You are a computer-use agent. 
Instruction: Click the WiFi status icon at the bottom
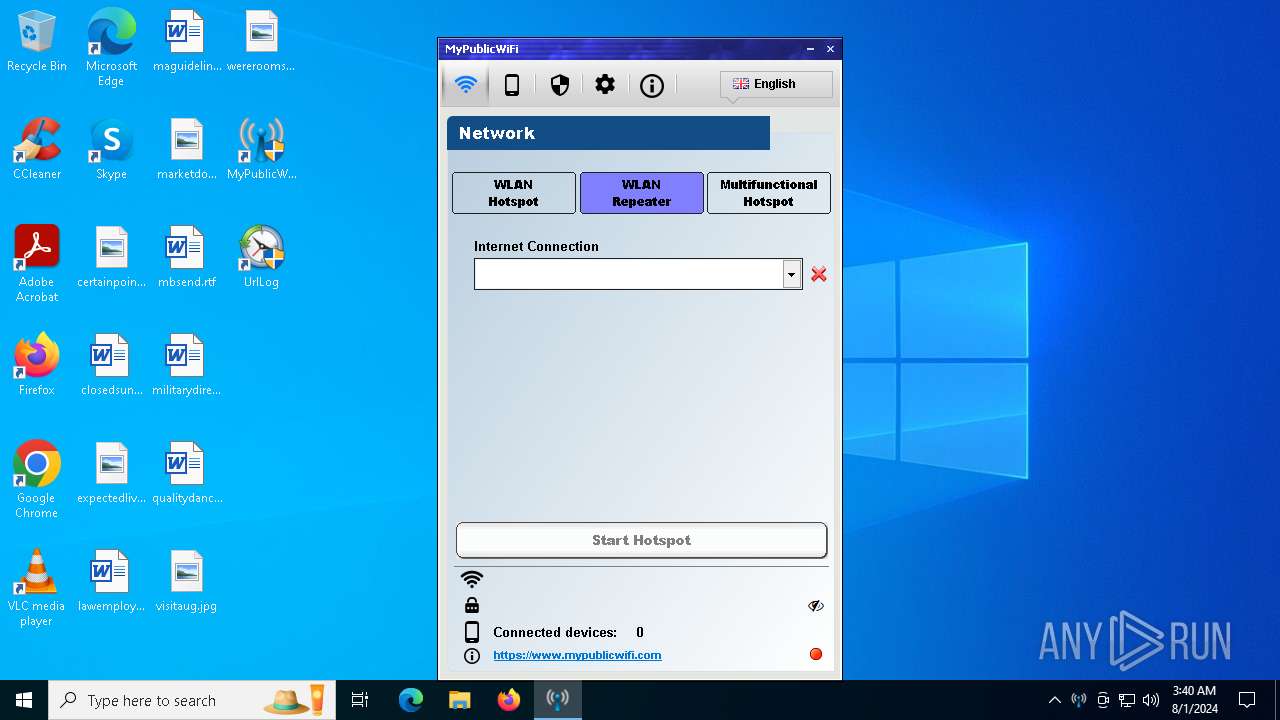coord(472,579)
